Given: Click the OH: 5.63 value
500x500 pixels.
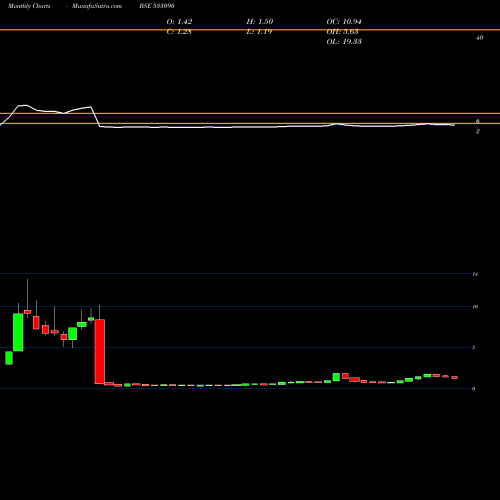Looking at the screenshot, I should tap(342, 32).
